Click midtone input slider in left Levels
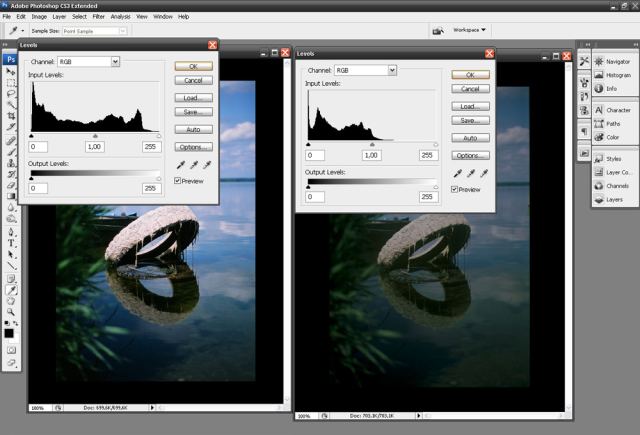640x435 pixels. coord(95,136)
